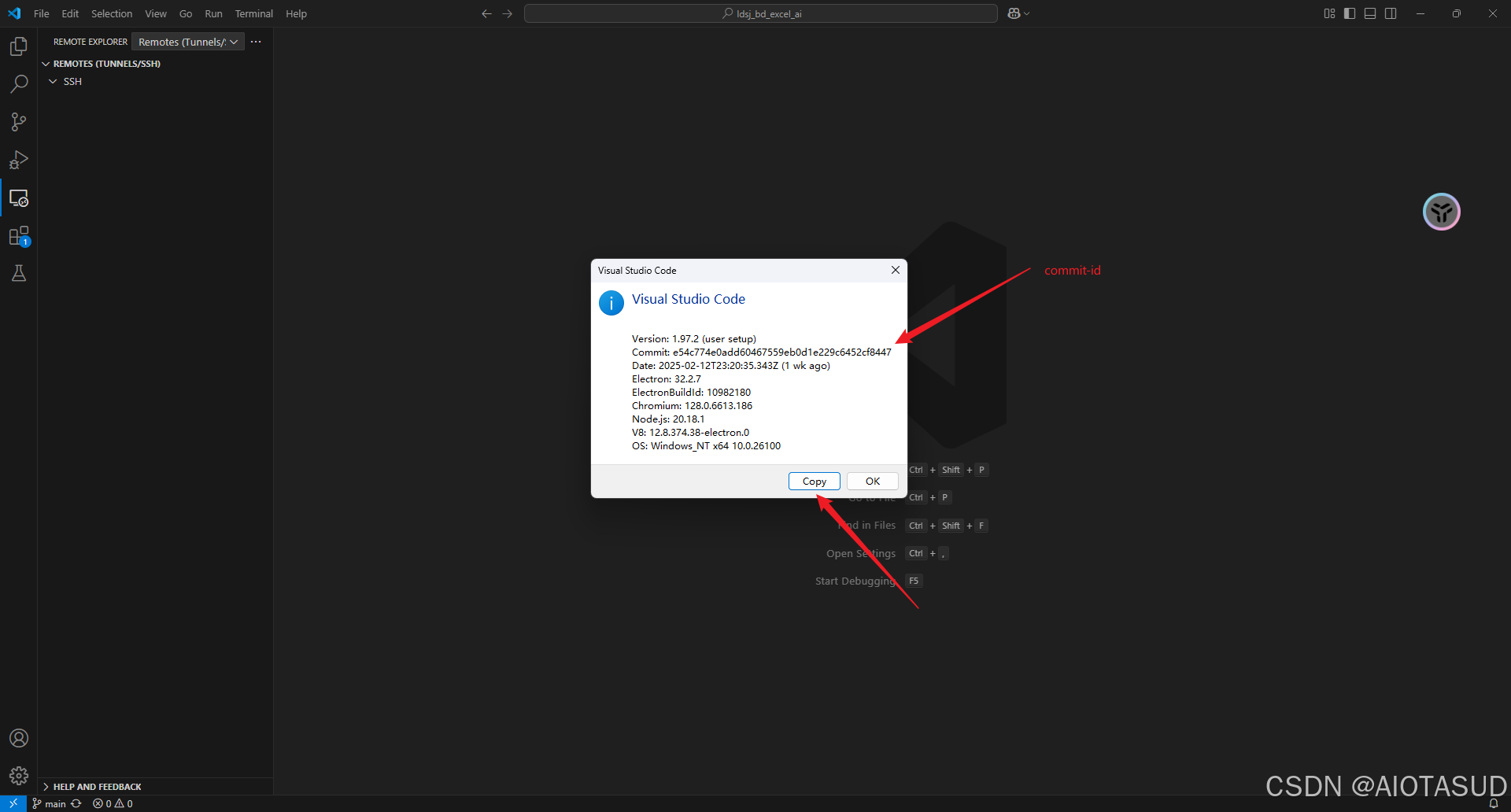This screenshot has width=1511, height=812.
Task: Click the ElectronBuildId: 10982180 line
Action: [691, 393]
